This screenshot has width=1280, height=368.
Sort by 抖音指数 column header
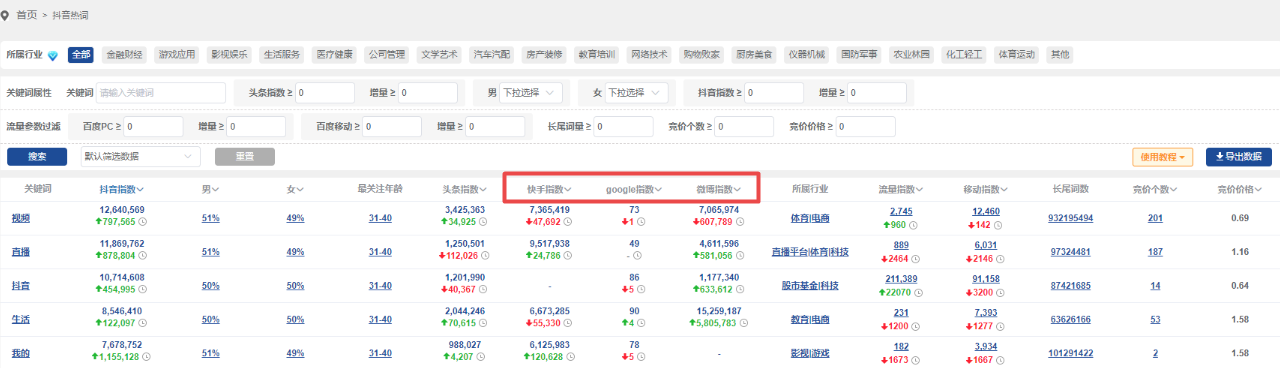[122, 188]
